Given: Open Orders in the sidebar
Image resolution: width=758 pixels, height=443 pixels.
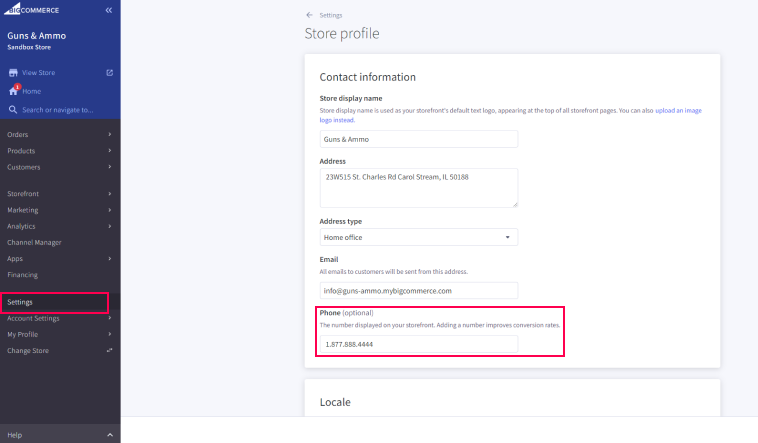Looking at the screenshot, I should point(17,134).
